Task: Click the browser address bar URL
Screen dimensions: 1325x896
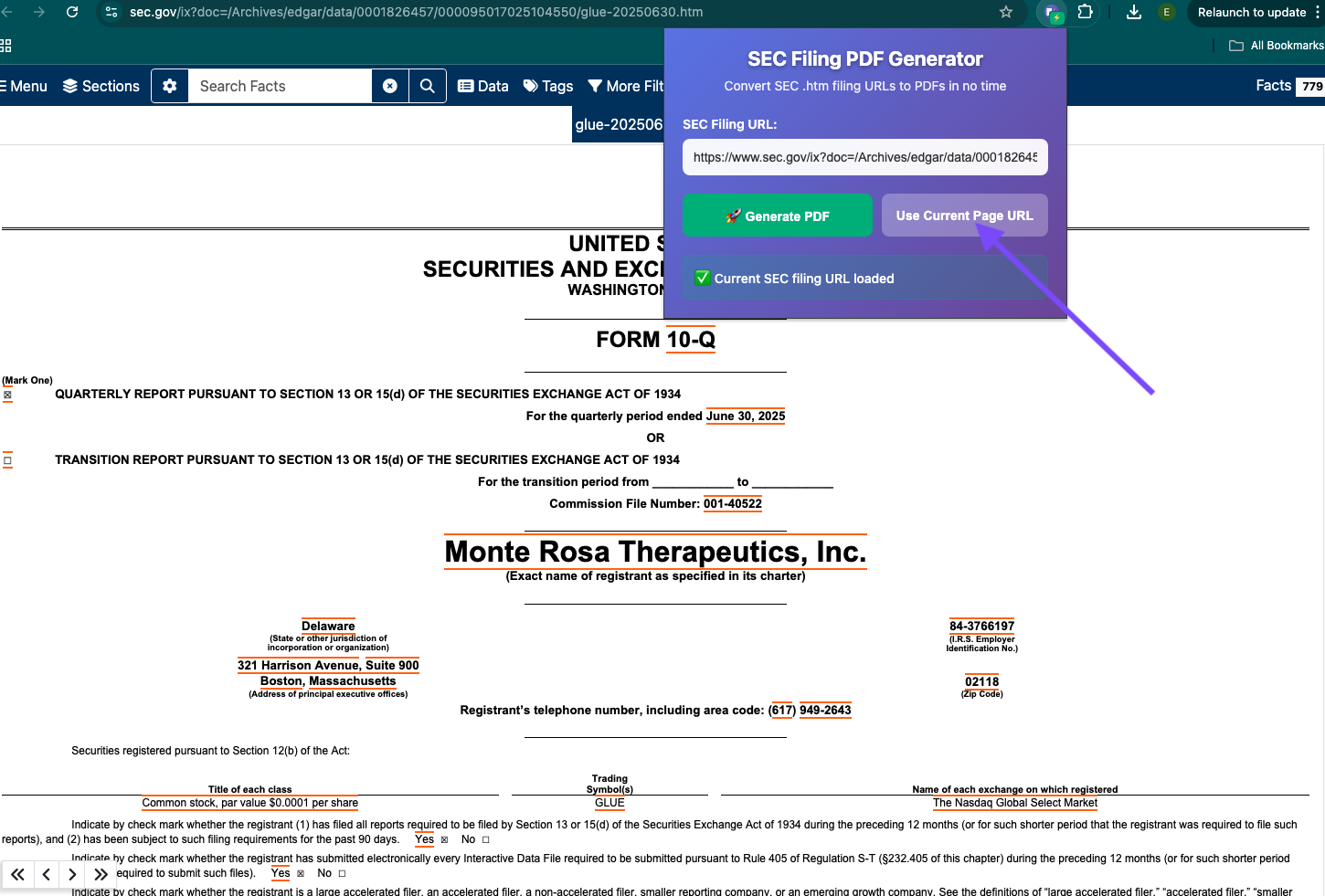Action: 416,12
